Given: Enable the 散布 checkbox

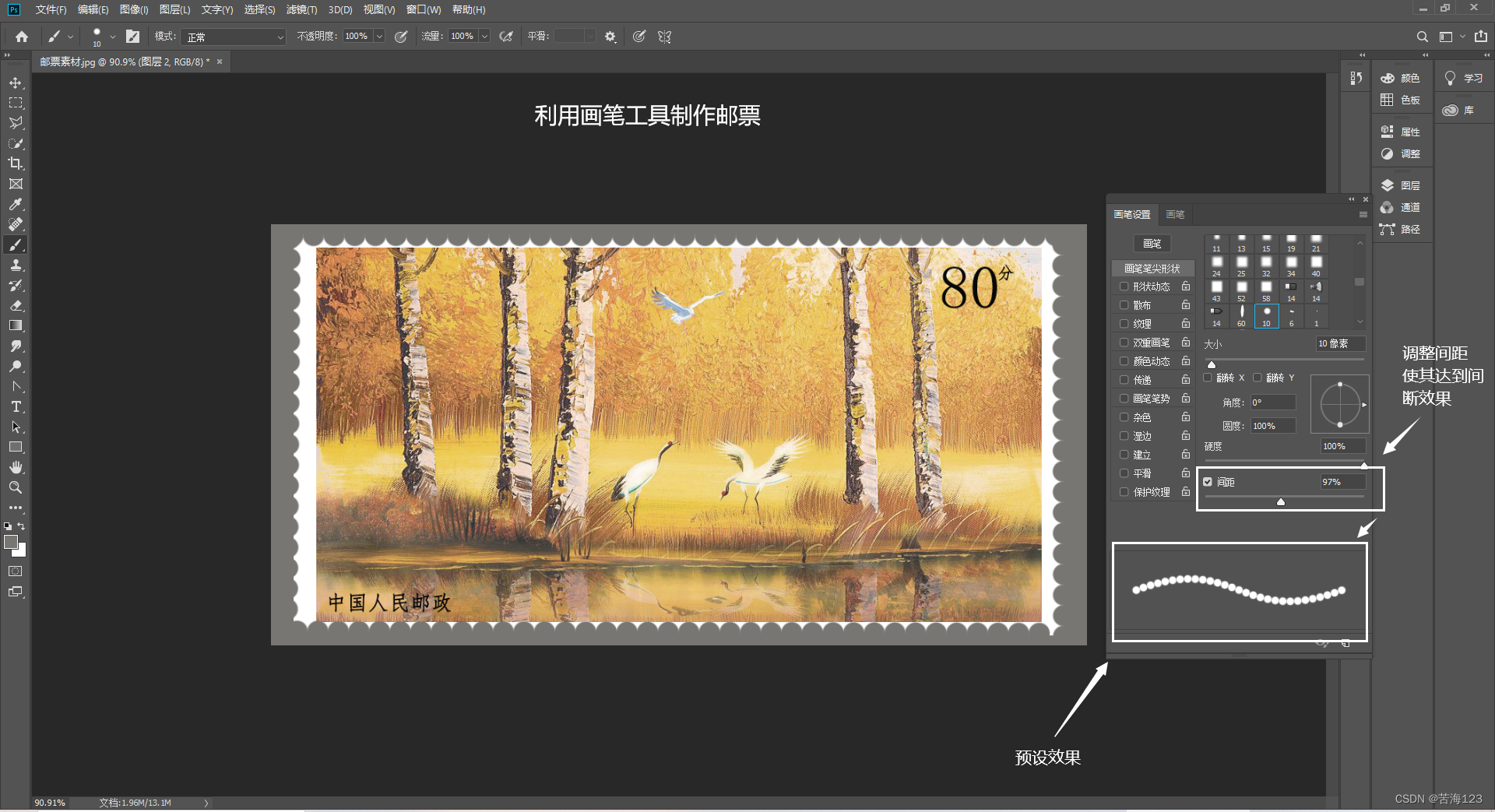Looking at the screenshot, I should click(x=1124, y=305).
